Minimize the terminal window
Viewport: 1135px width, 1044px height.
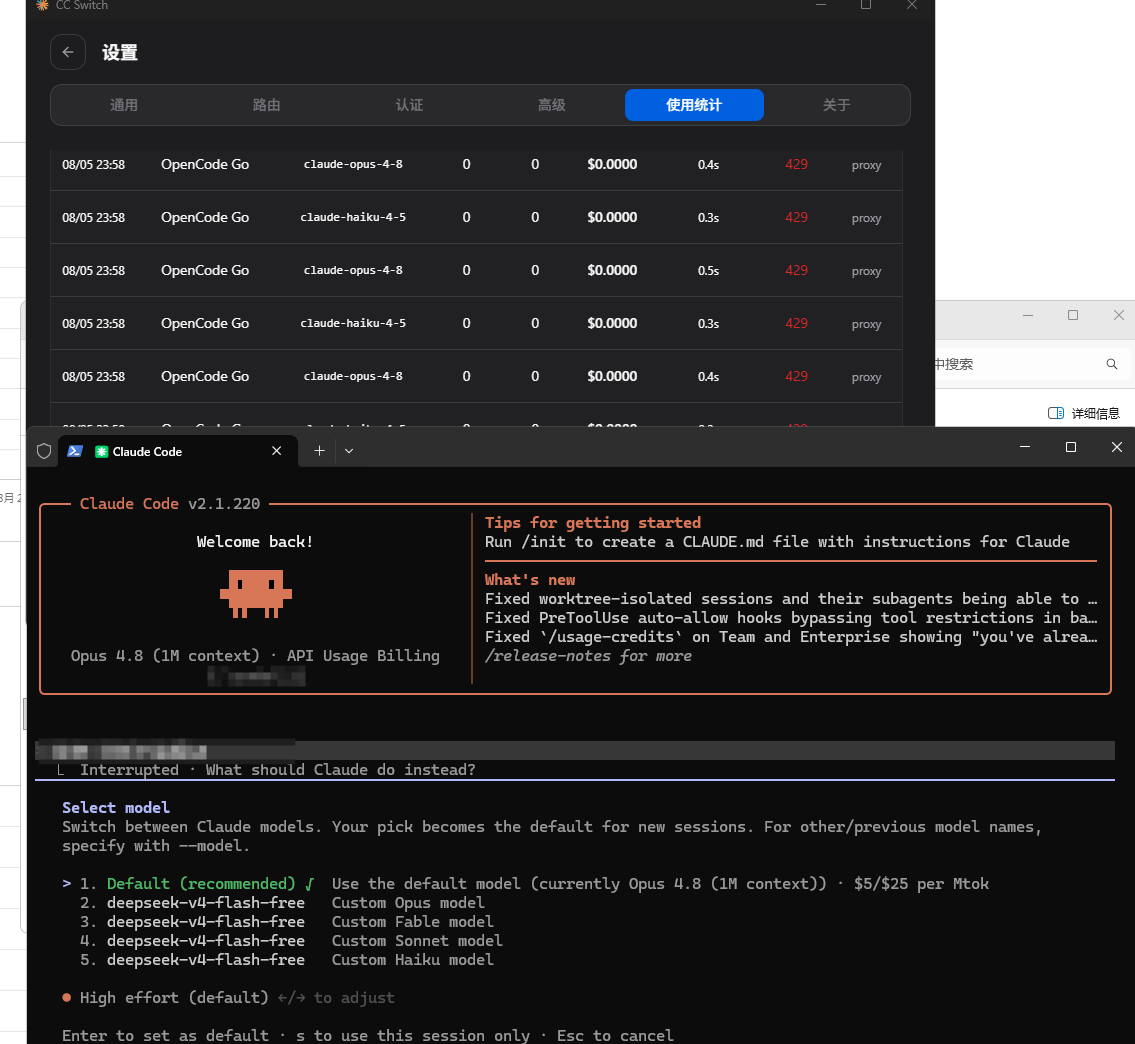(x=1025, y=447)
